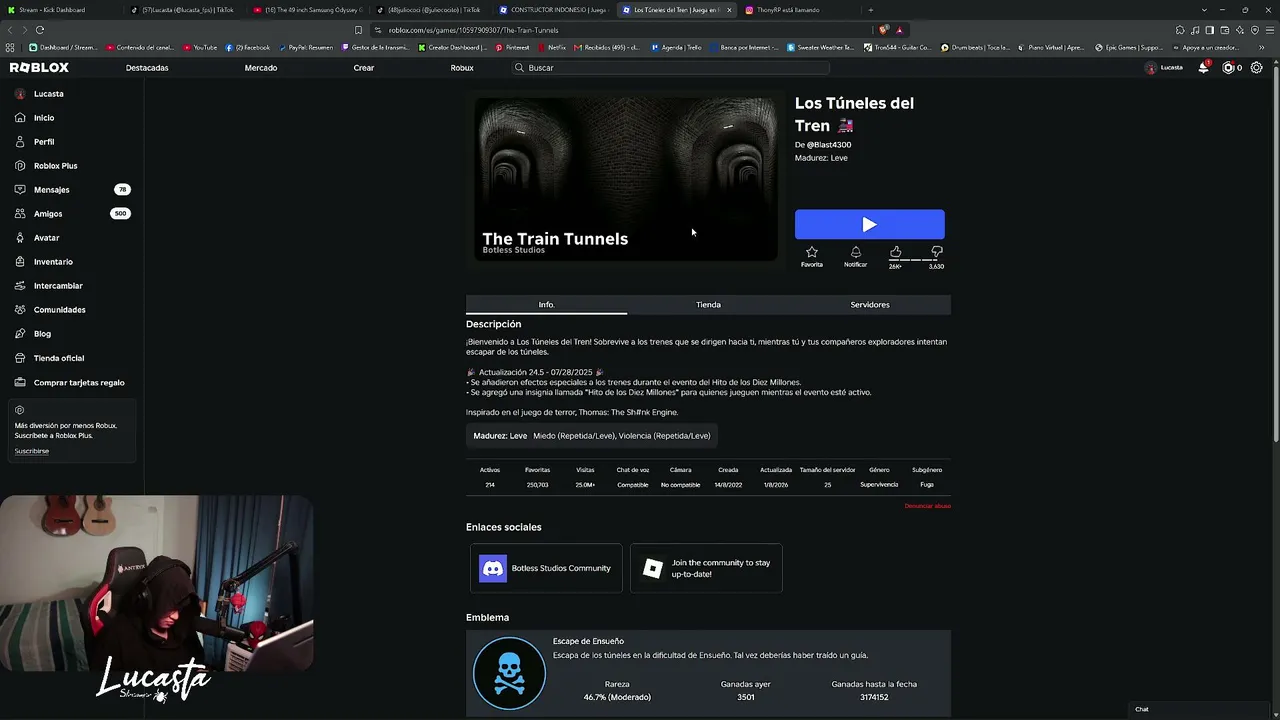Click the Supervivencia genre value
Screen dimensions: 1280x720
coord(879,485)
